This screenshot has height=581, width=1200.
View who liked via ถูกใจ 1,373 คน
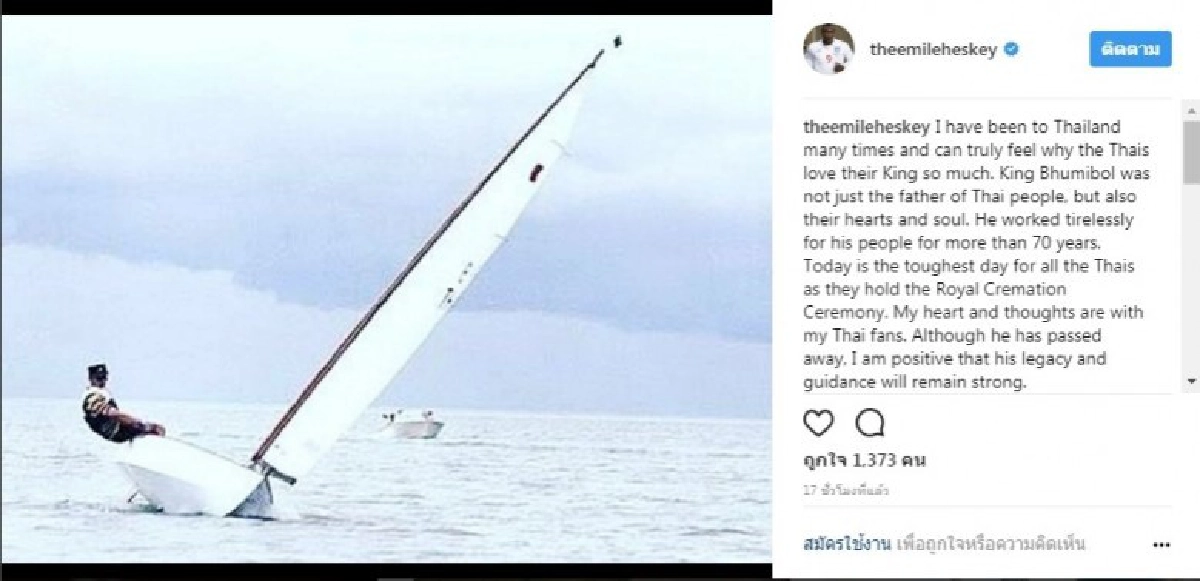(864, 461)
